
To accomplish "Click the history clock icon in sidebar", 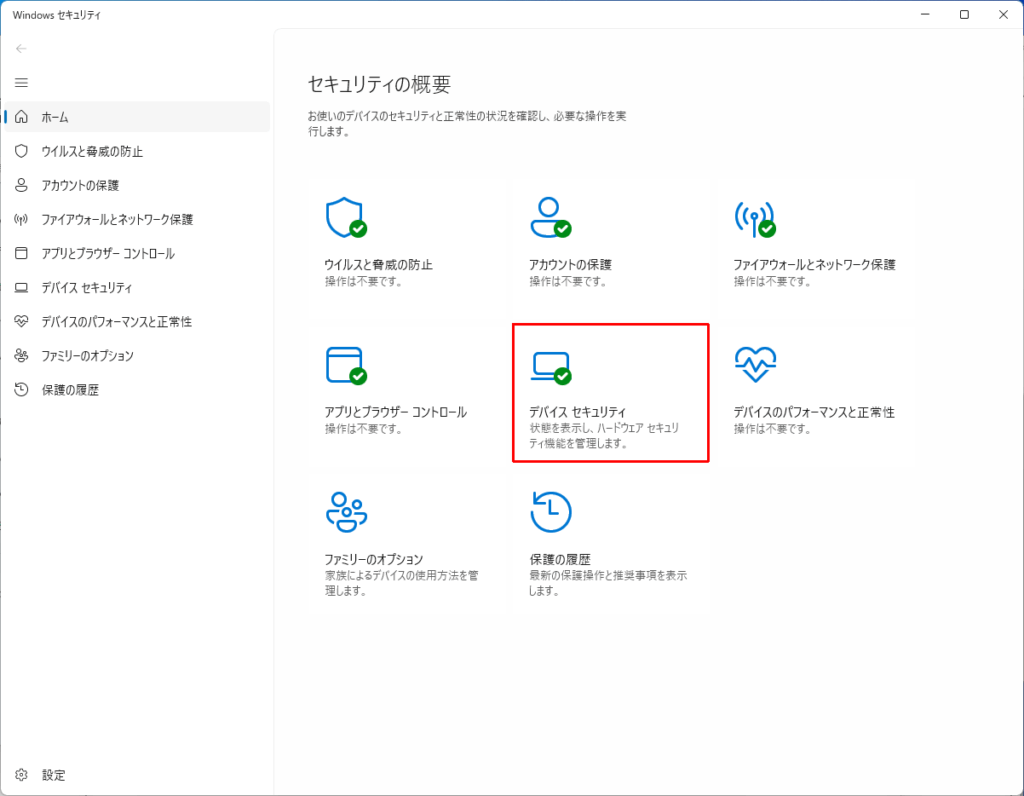I will click(22, 389).
